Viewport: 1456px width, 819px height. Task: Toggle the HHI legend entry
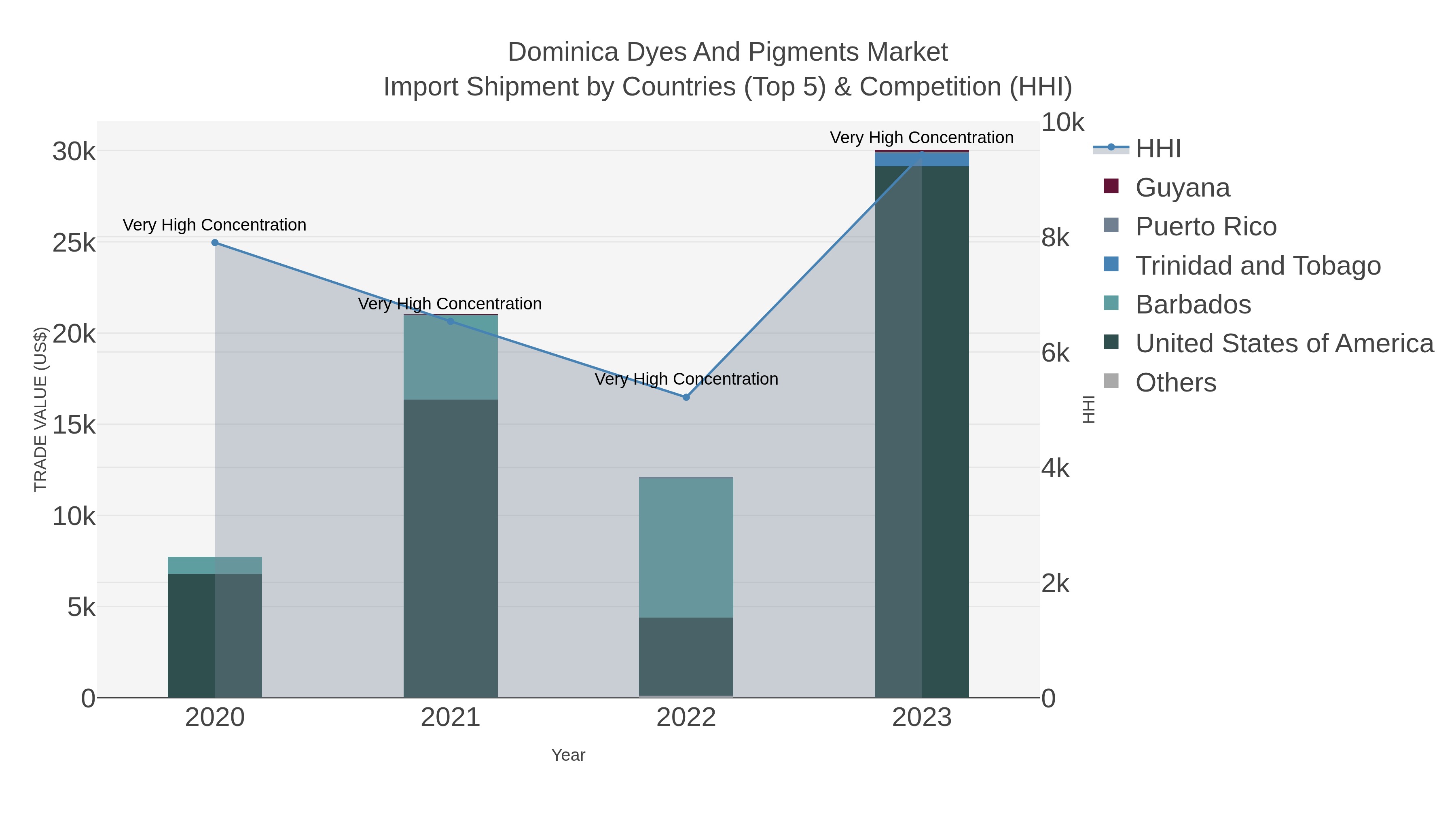coord(1137,149)
